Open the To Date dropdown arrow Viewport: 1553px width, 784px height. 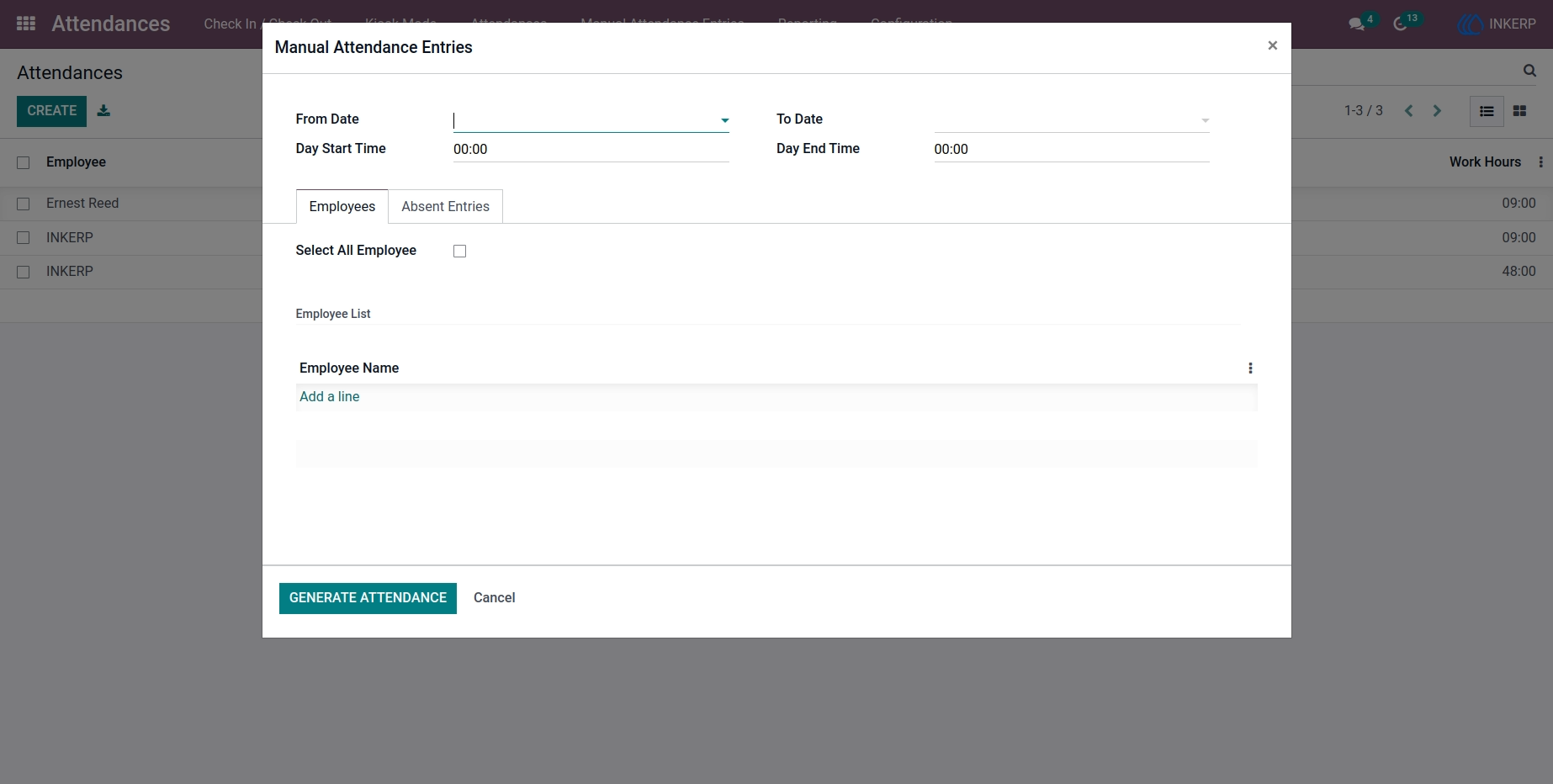coord(1205,121)
